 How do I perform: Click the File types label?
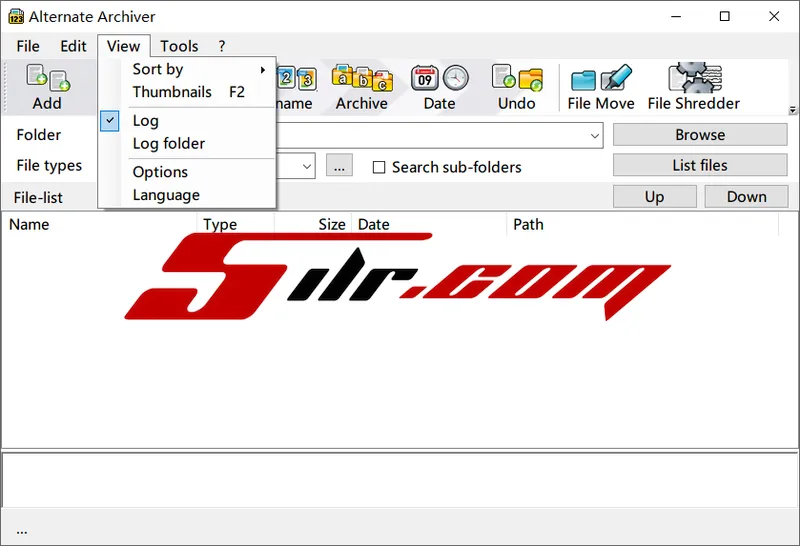[49, 165]
